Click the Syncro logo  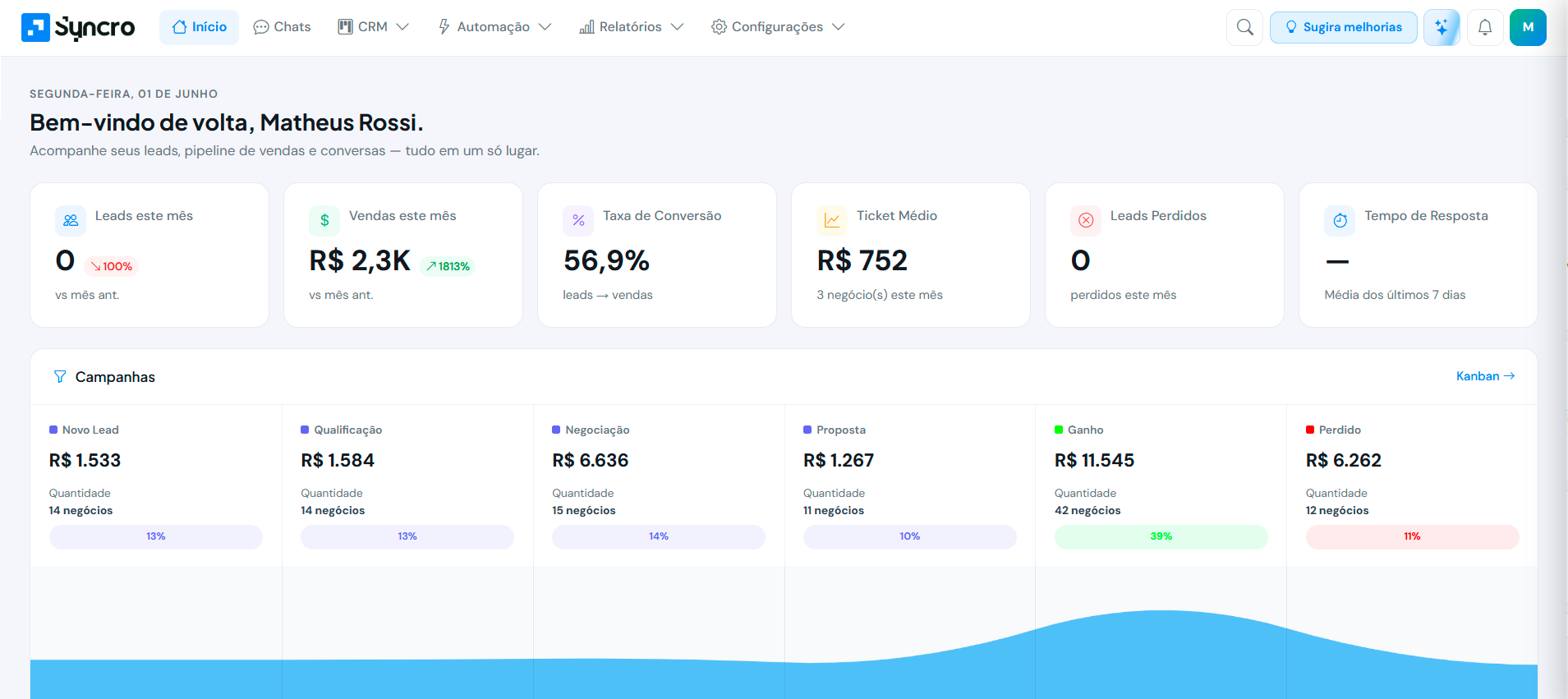click(x=78, y=27)
